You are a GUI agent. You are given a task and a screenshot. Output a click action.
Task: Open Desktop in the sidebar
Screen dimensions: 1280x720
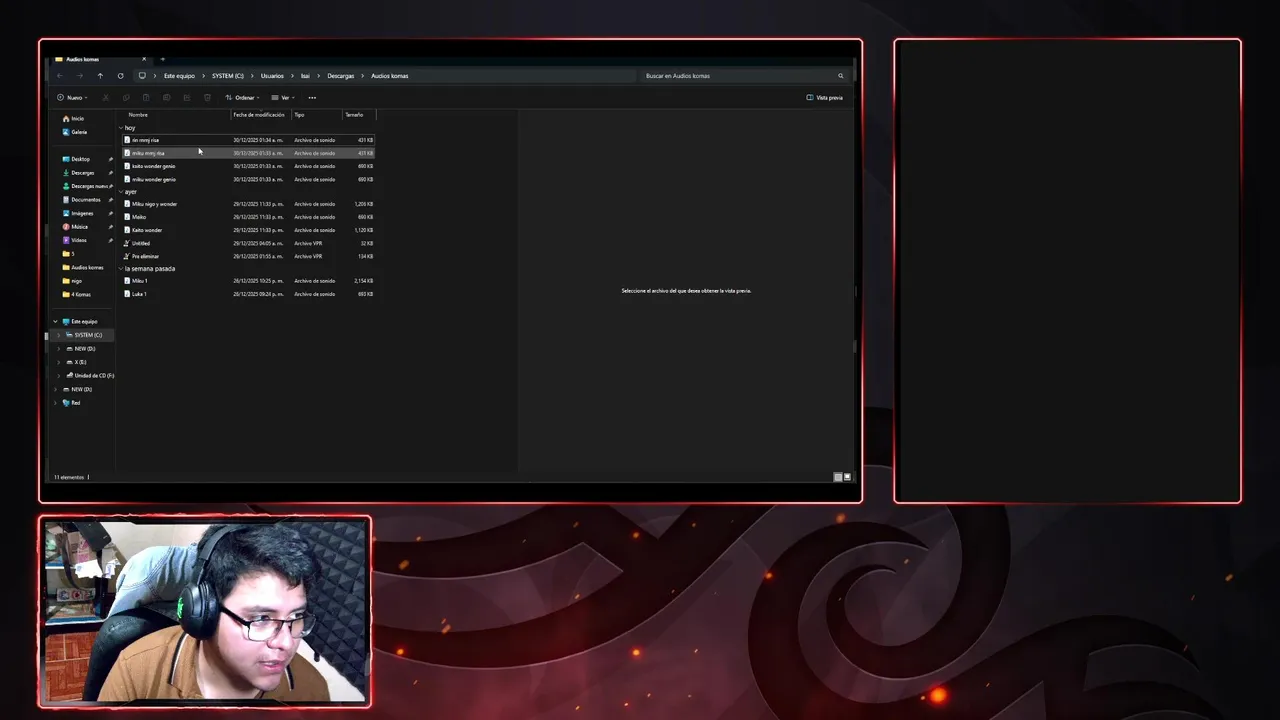click(x=77, y=159)
